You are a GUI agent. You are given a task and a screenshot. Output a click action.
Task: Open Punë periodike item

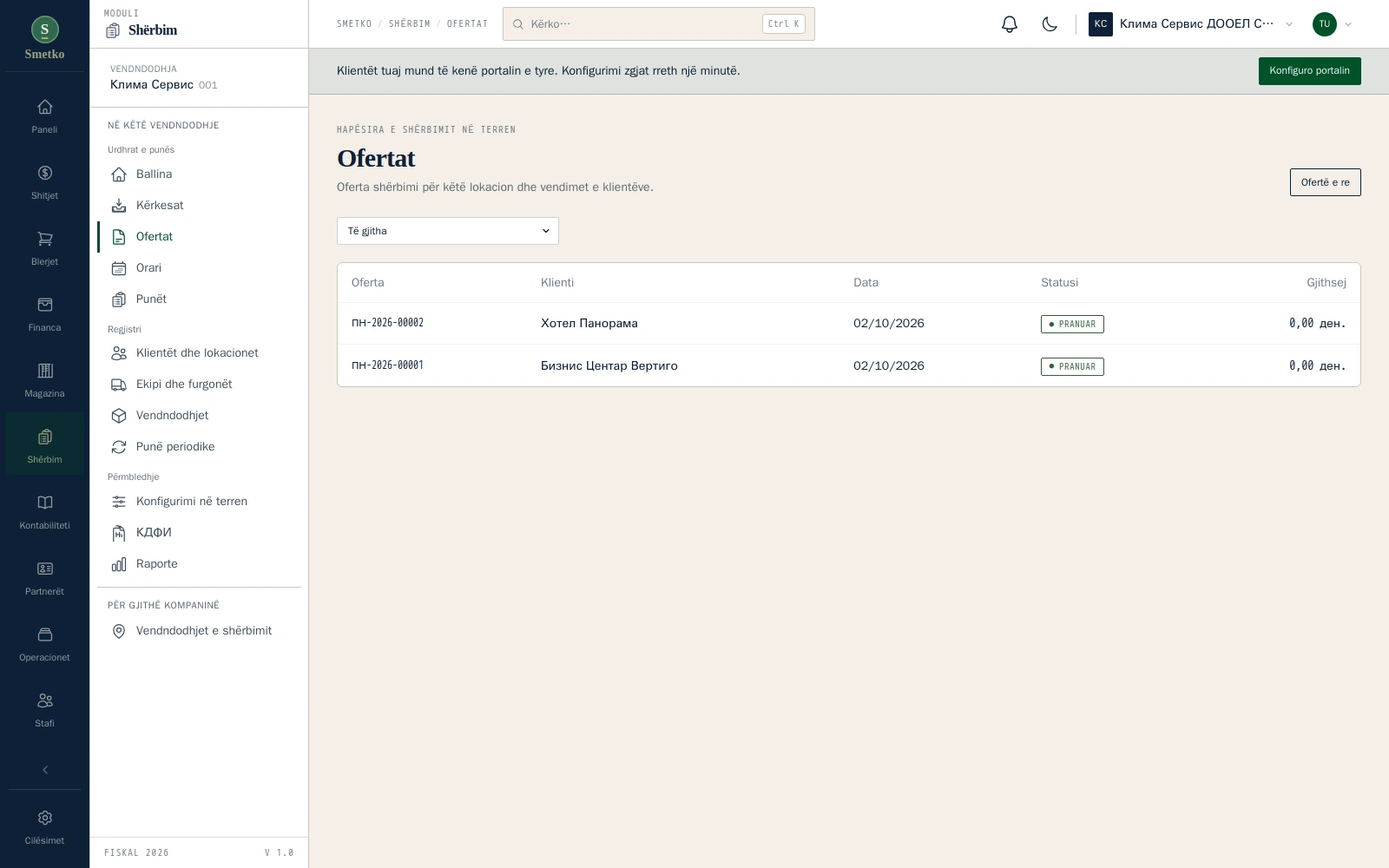(200, 447)
